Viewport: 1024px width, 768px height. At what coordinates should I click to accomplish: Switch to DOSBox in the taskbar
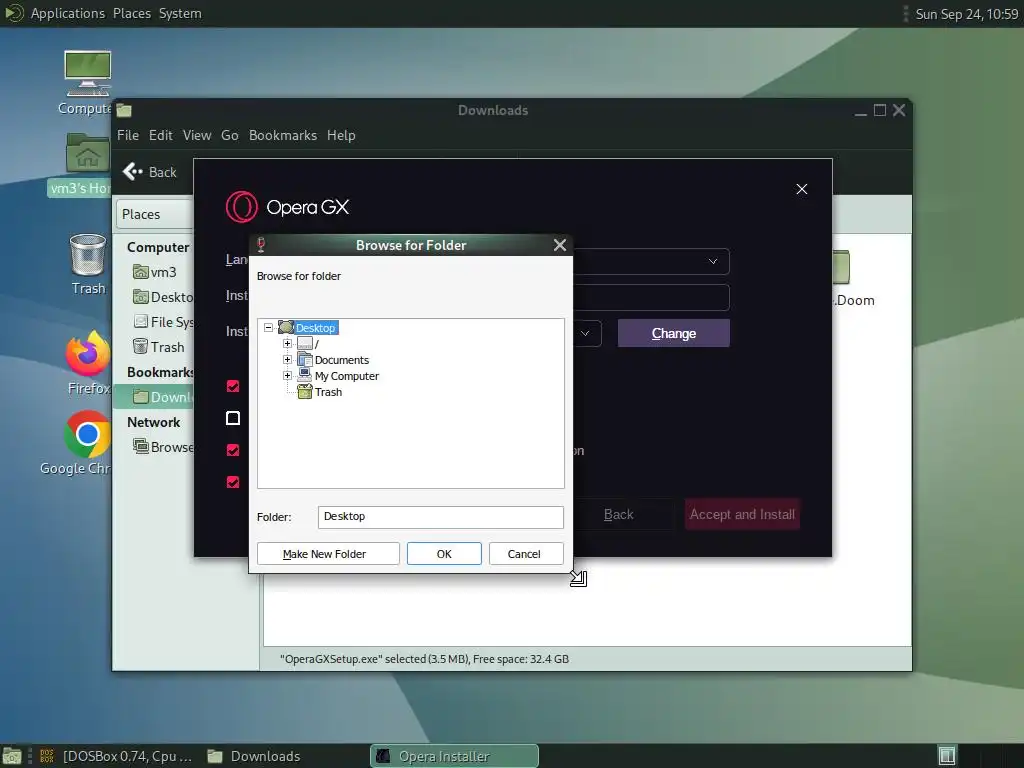[118, 756]
